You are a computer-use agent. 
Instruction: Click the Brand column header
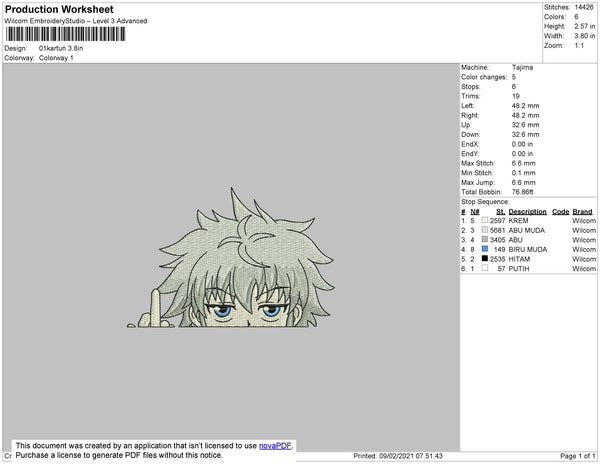pos(582,212)
